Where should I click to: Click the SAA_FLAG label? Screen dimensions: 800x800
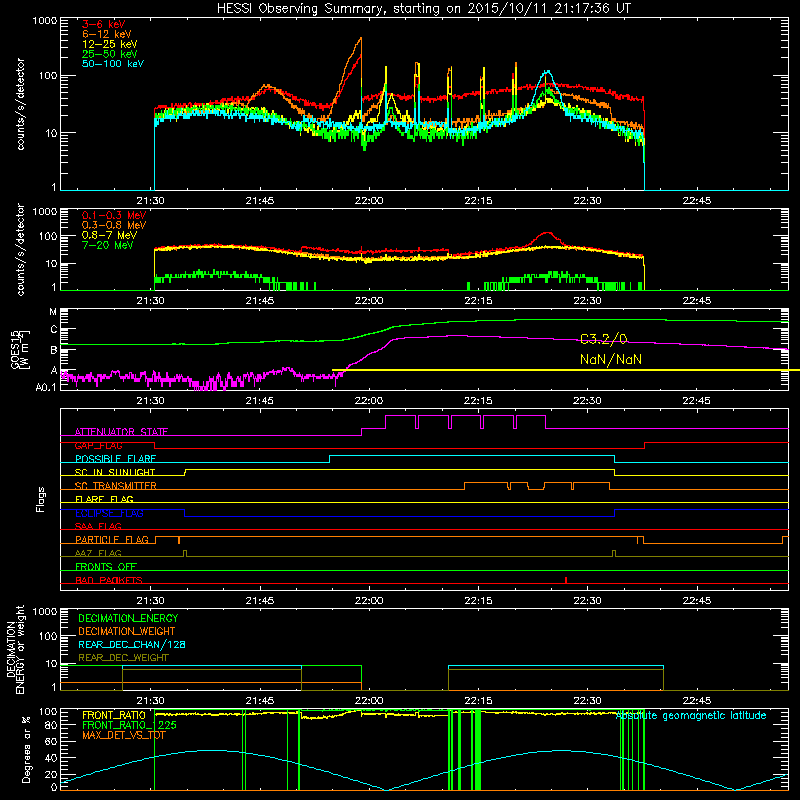click(x=98, y=526)
